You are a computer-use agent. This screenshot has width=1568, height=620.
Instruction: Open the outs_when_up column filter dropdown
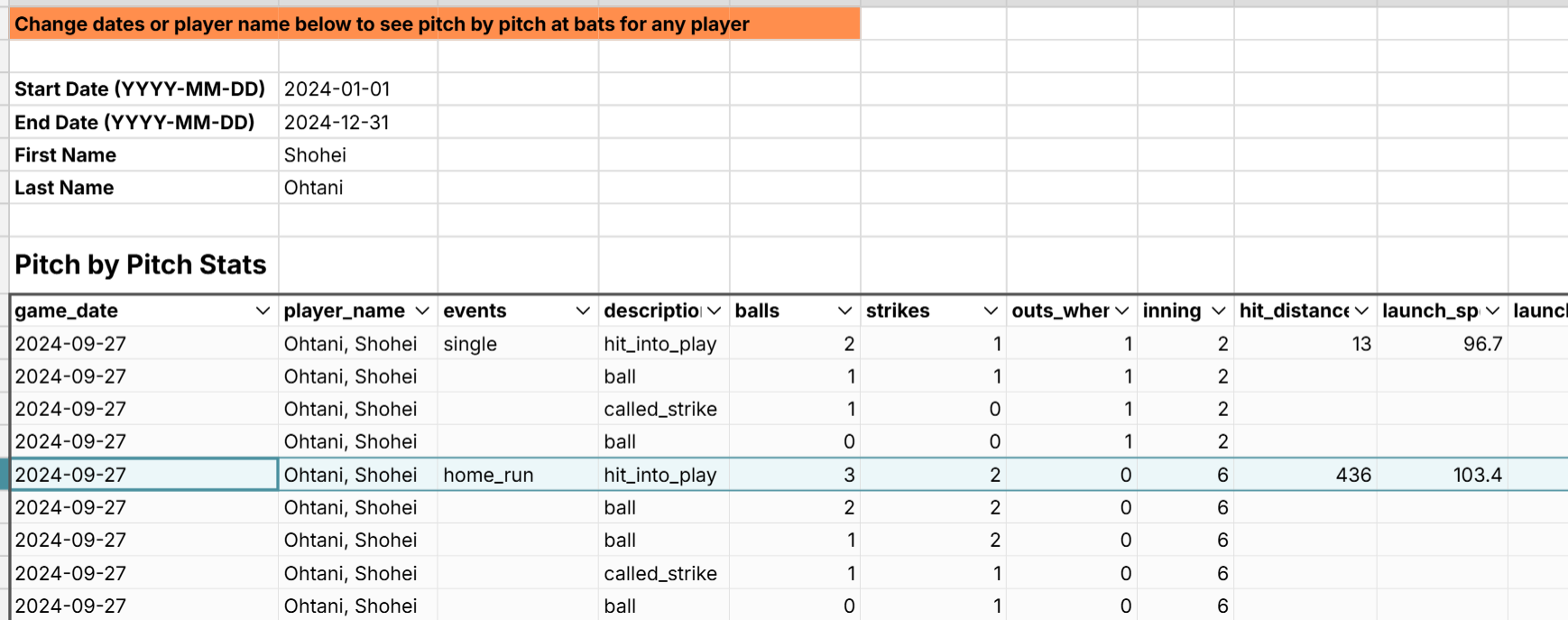pos(1122,311)
